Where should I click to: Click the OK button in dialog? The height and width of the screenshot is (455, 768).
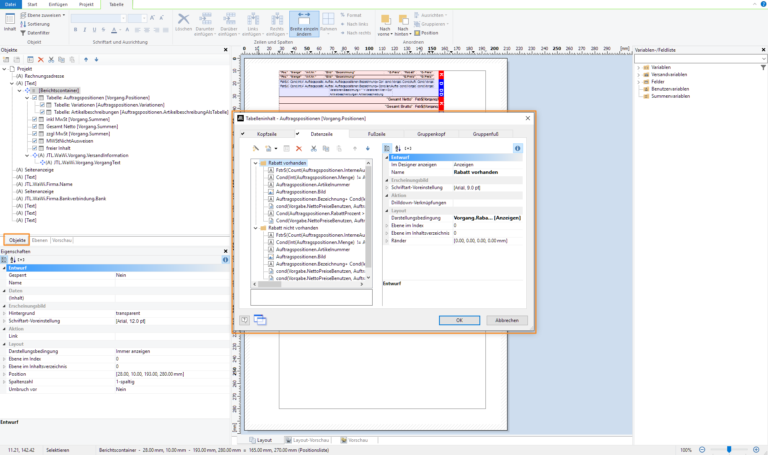[458, 320]
